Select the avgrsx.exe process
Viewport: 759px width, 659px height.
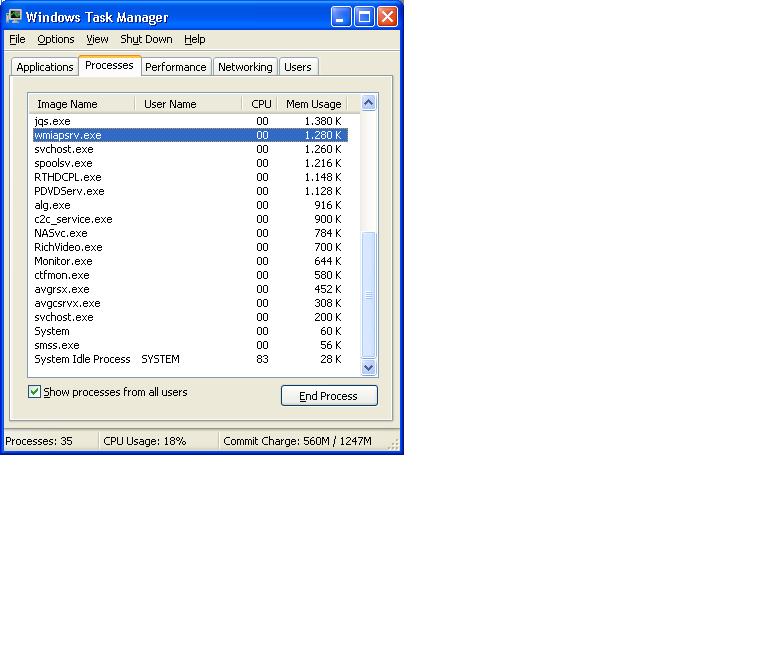pyautogui.click(x=190, y=290)
